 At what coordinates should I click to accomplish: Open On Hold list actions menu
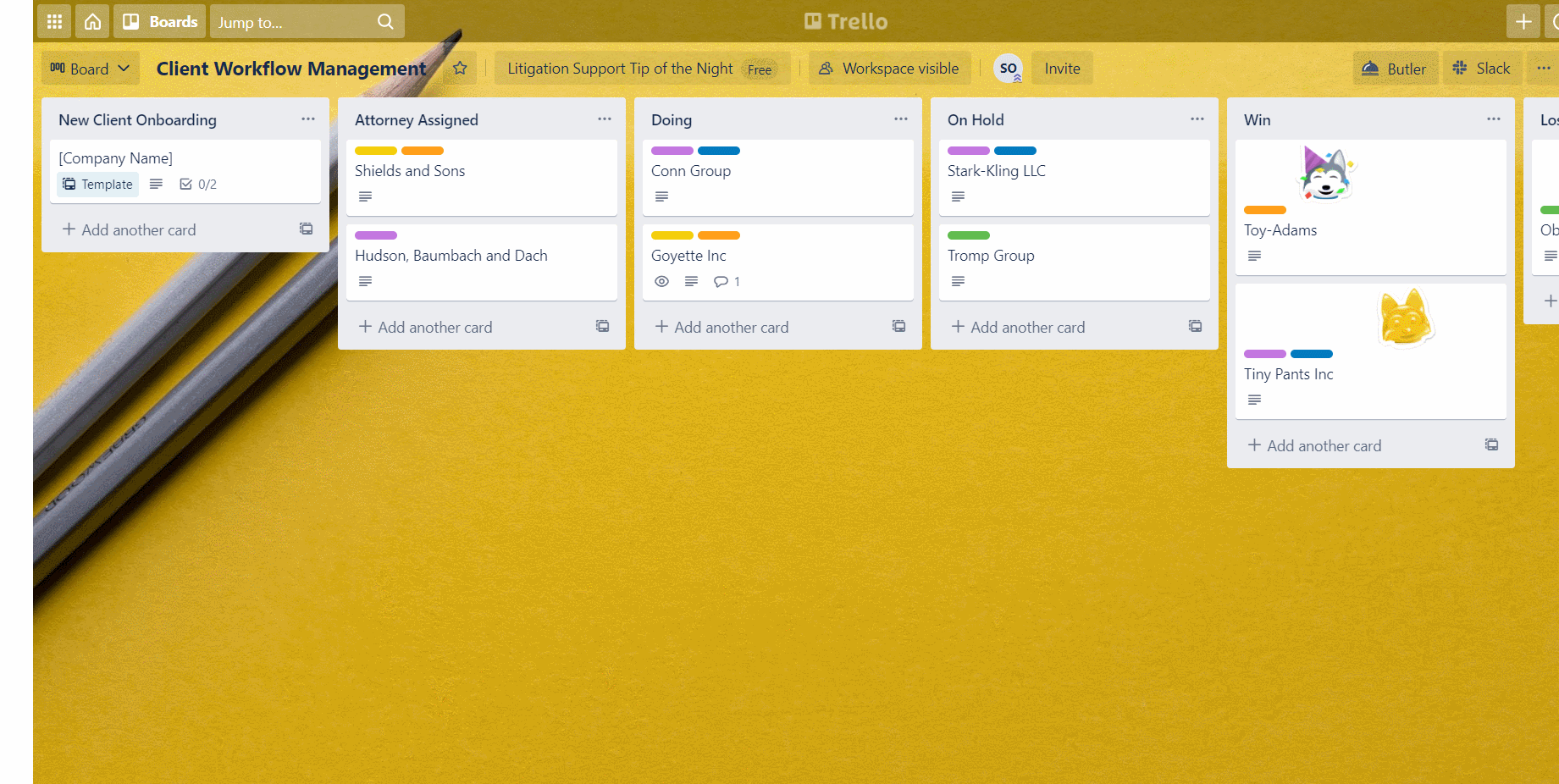tap(1197, 119)
